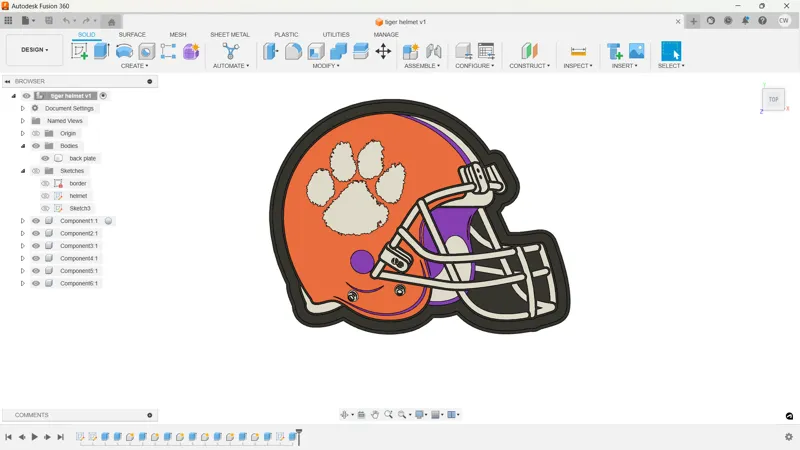Screen dimensions: 800x450
Task: Open timeline settings gear
Action: 789,437
